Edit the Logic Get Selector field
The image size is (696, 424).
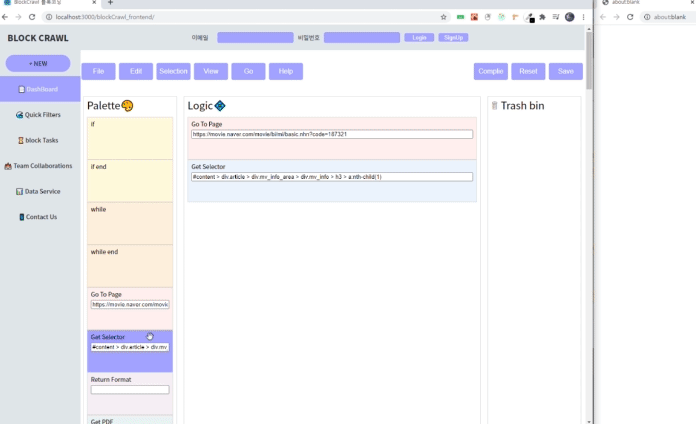click(332, 177)
